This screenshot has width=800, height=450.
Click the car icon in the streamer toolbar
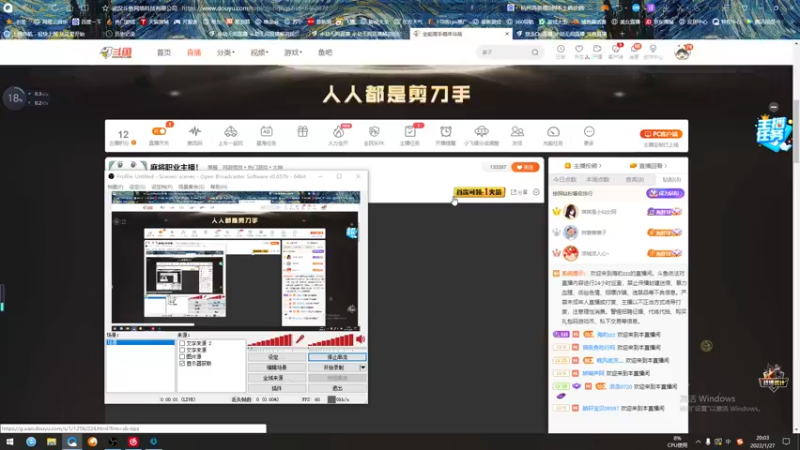point(231,132)
